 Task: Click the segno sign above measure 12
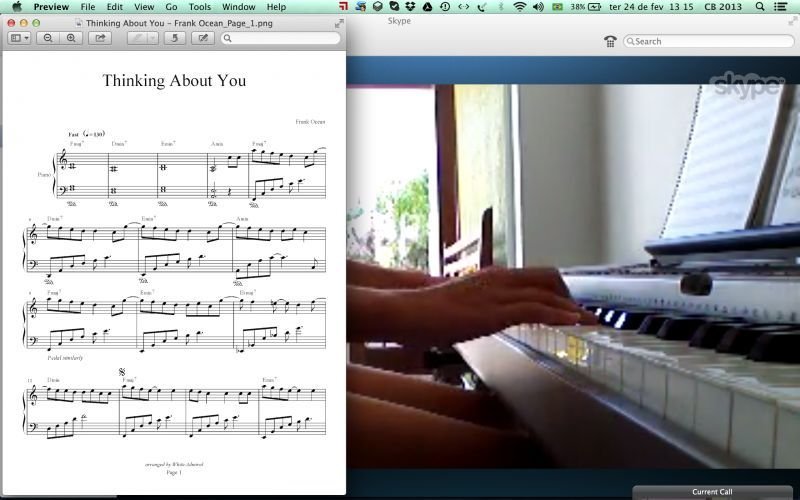point(121,372)
